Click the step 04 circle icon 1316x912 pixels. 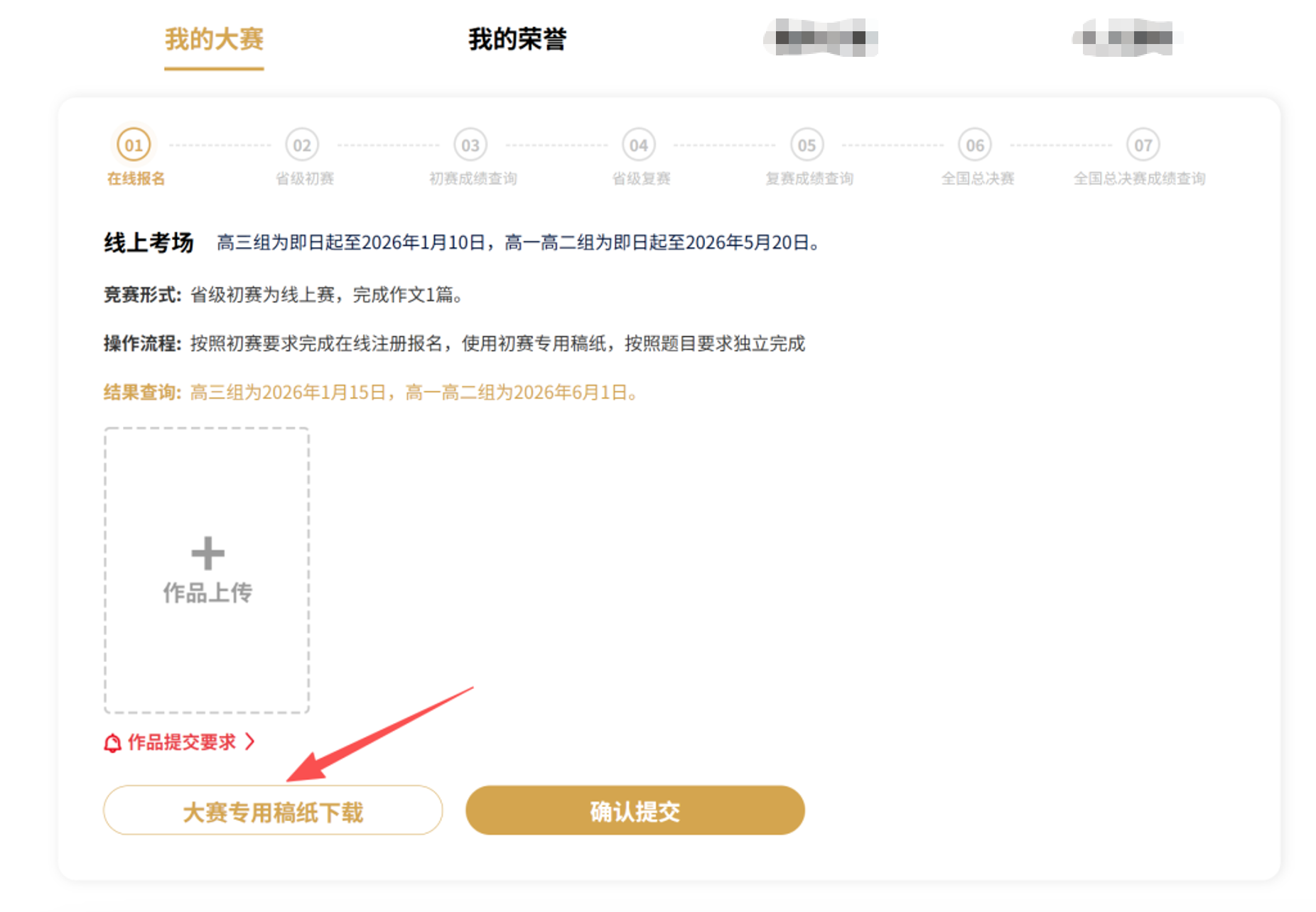point(639,146)
